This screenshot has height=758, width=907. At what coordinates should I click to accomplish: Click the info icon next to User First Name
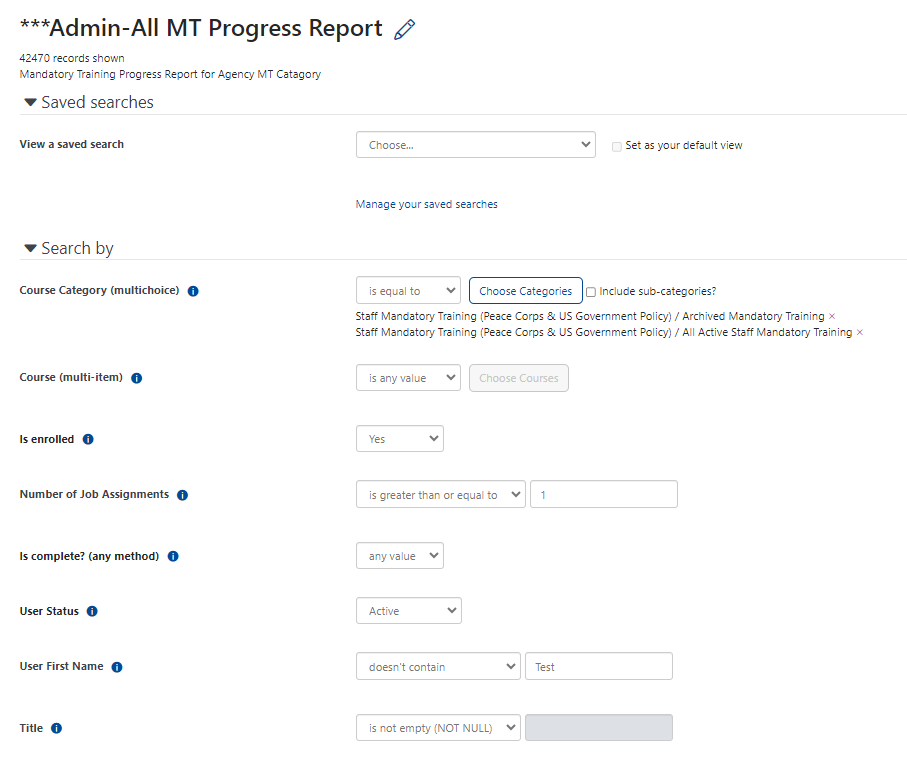117,667
